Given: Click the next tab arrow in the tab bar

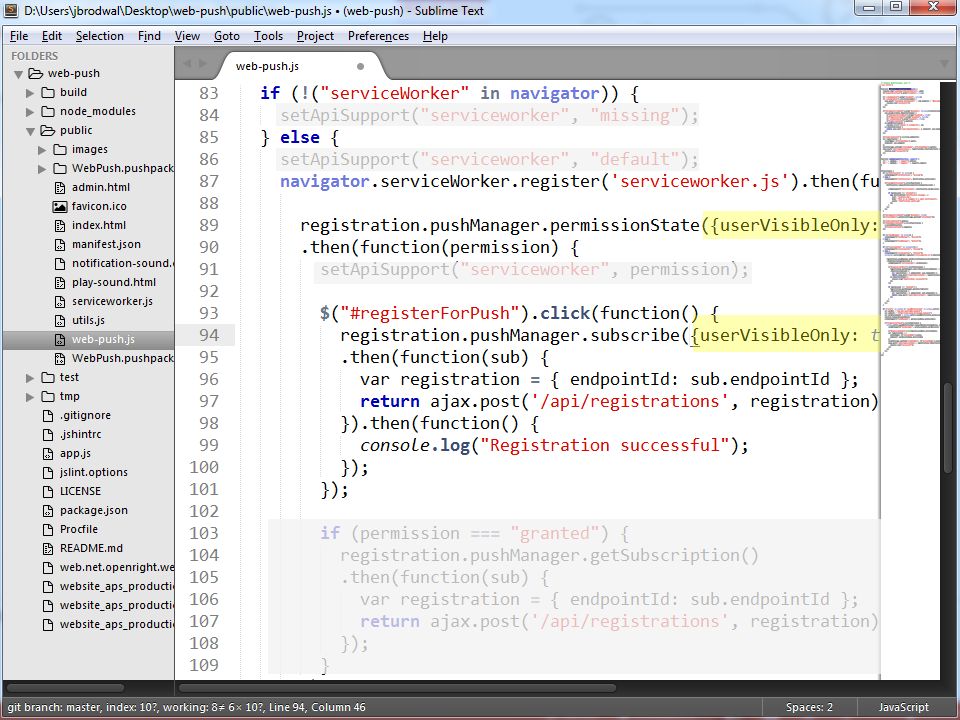Looking at the screenshot, I should point(203,64).
